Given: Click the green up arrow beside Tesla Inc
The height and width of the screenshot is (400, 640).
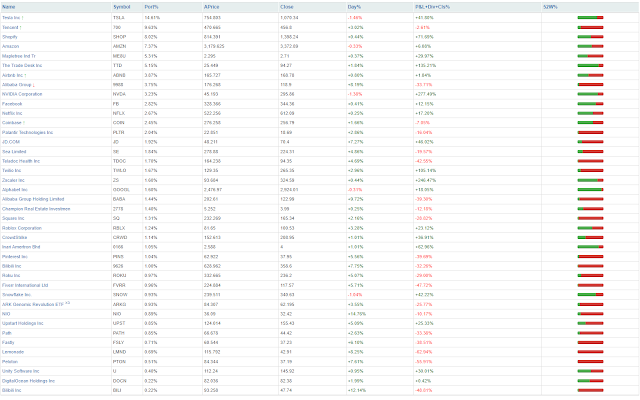Looking at the screenshot, I should click(x=23, y=18).
